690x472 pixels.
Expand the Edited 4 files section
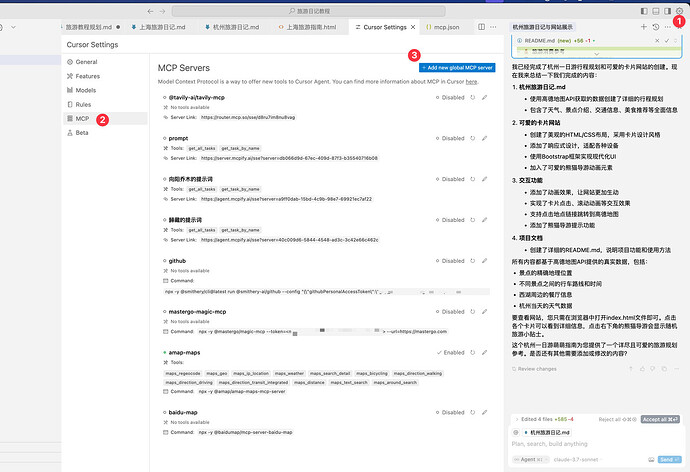pos(544,419)
